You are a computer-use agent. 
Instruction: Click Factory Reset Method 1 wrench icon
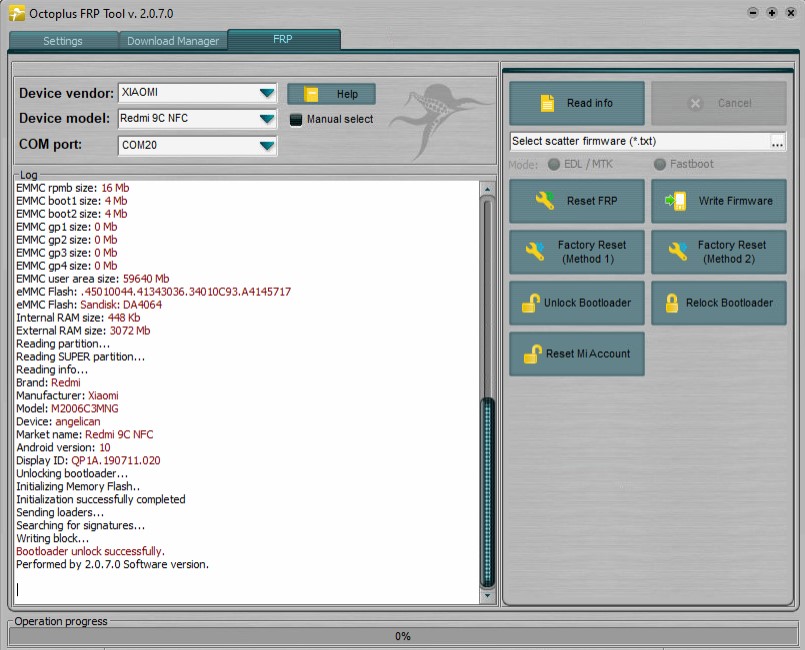click(x=534, y=252)
